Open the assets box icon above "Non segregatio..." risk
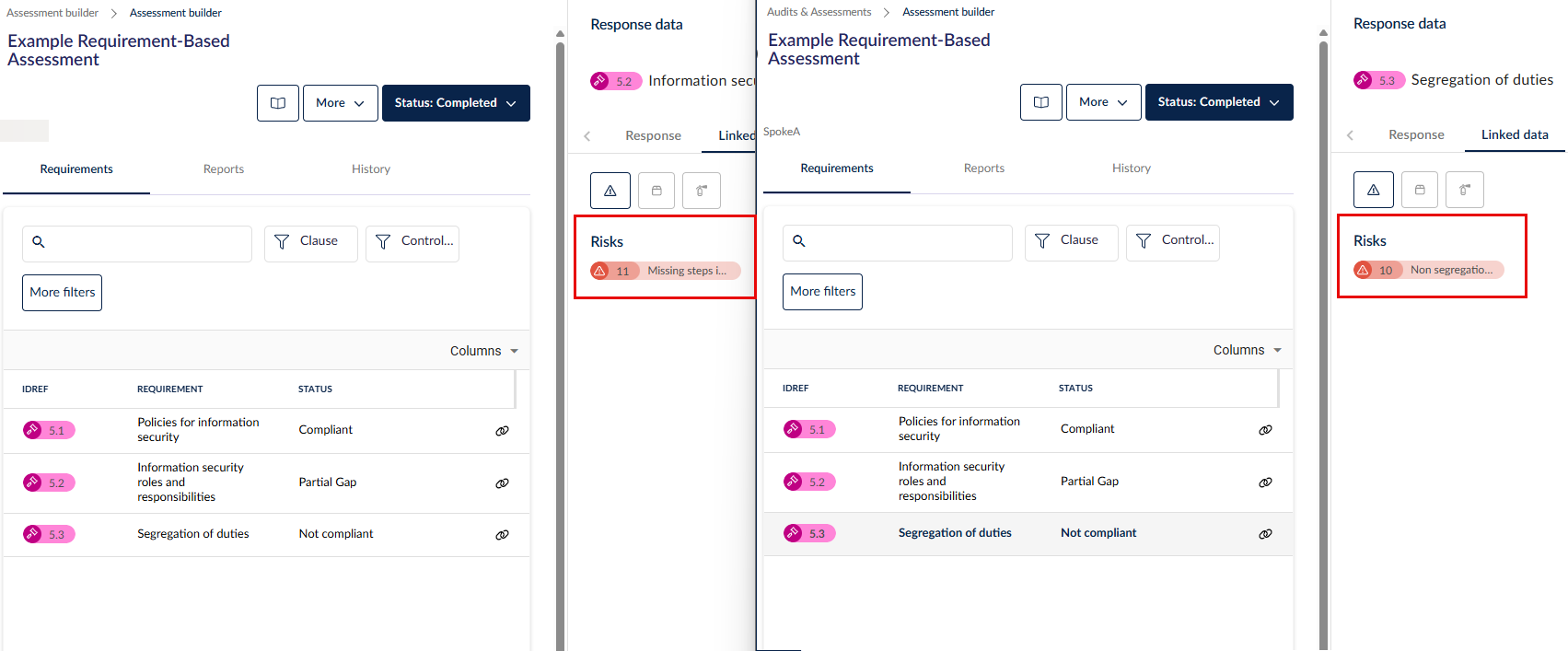This screenshot has width=1568, height=651. (1420, 190)
